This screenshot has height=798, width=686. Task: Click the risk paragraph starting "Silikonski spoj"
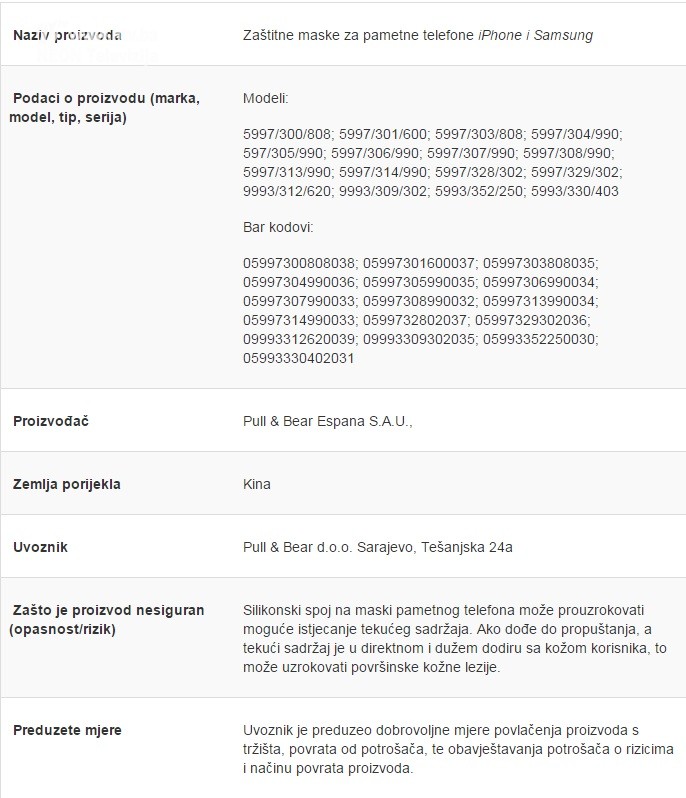coord(454,638)
